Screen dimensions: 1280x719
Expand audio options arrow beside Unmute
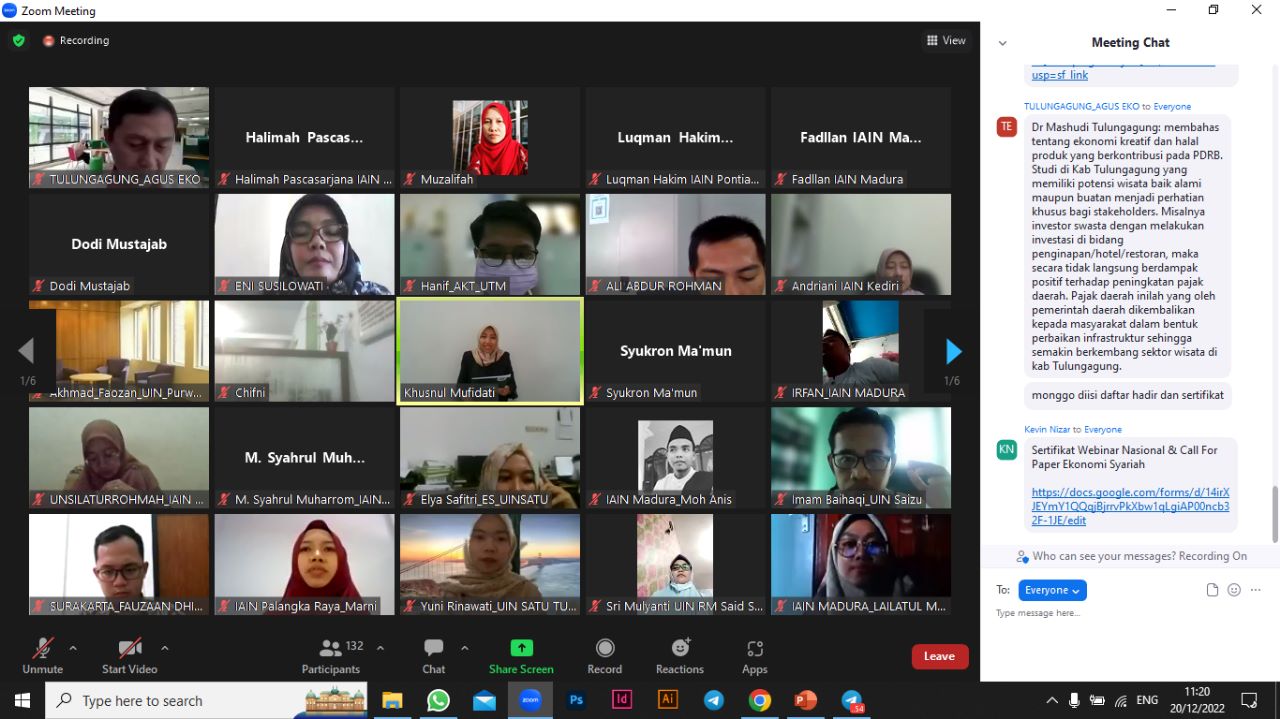tap(73, 648)
